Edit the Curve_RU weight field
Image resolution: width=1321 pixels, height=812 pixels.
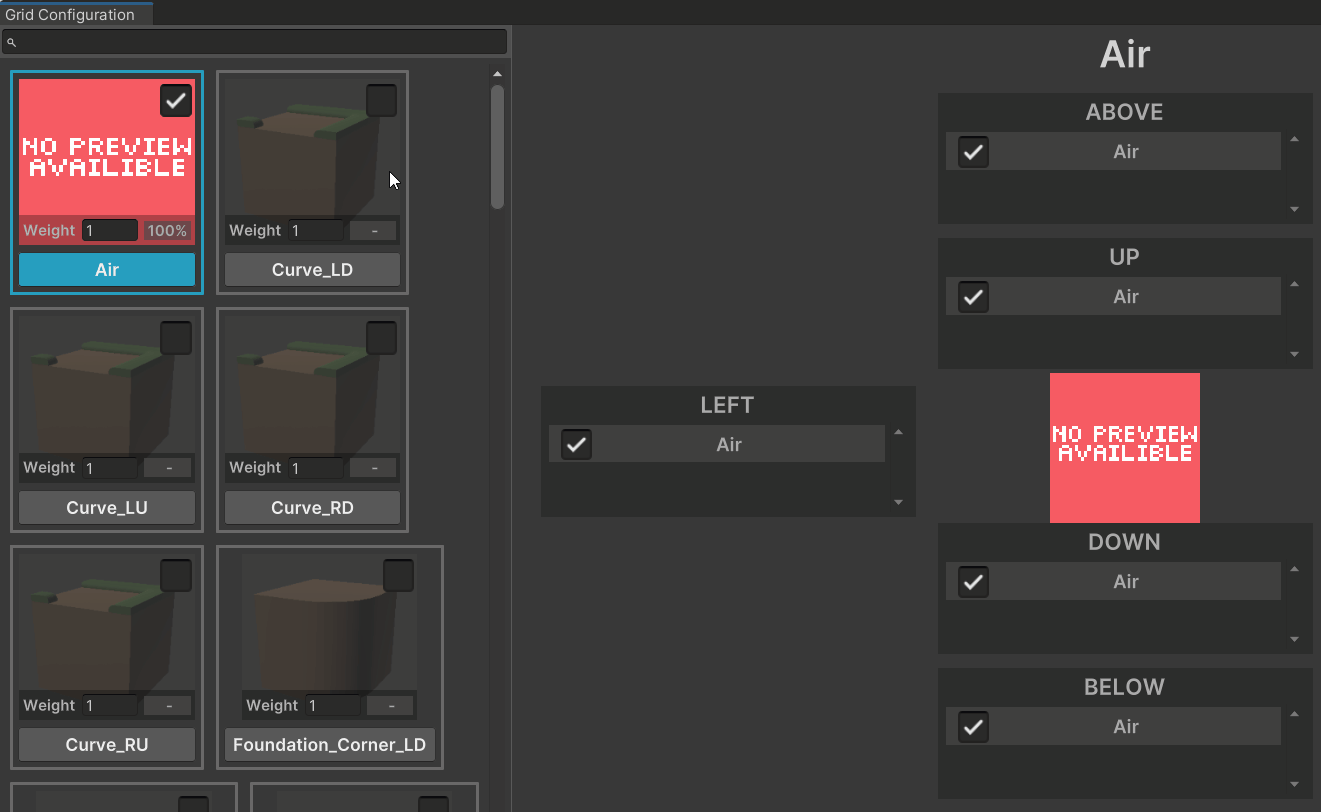pyautogui.click(x=110, y=705)
